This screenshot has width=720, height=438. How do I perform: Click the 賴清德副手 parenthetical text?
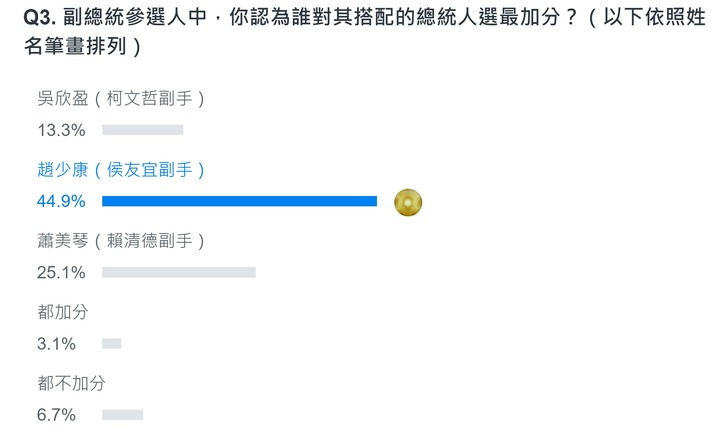click(149, 241)
